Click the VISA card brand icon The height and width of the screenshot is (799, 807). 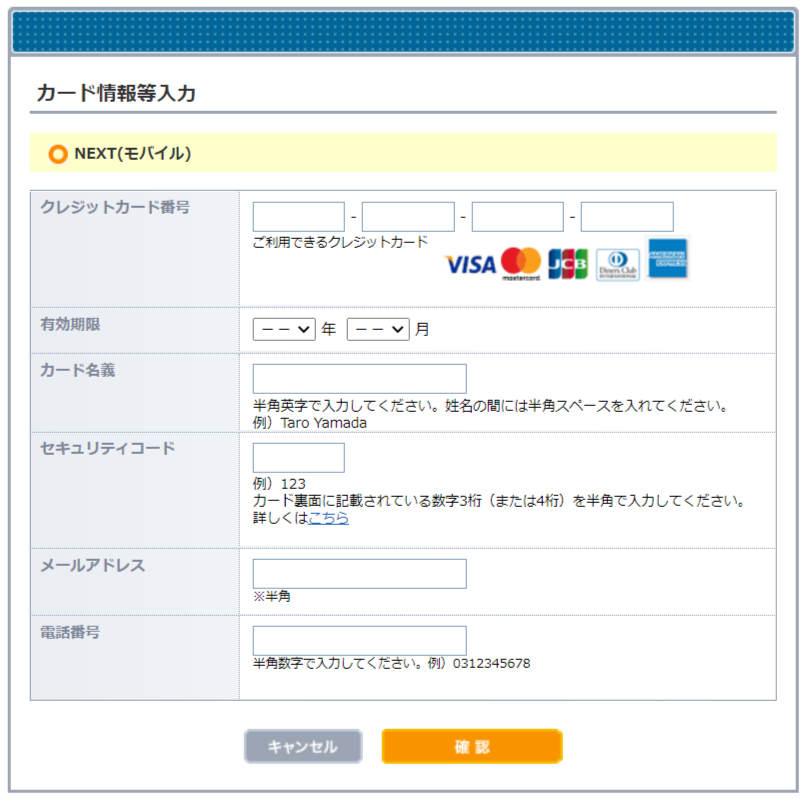[x=469, y=263]
